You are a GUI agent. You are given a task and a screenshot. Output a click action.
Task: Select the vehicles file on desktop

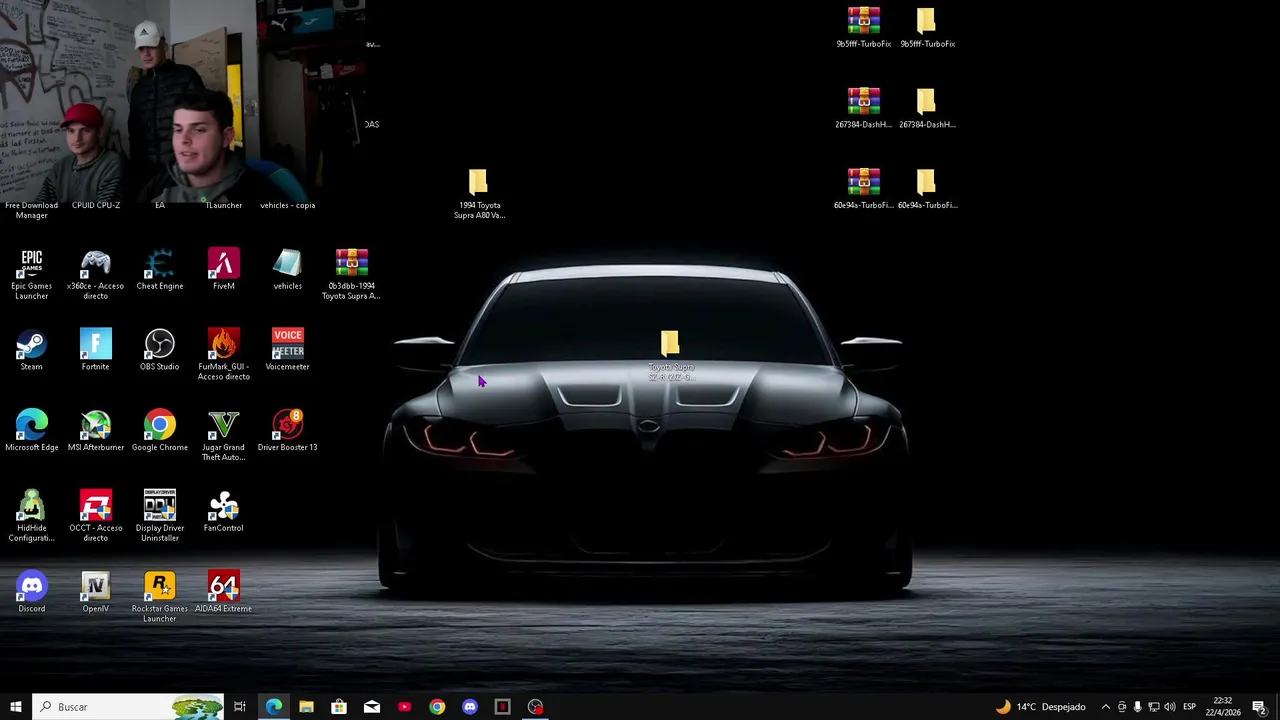288,270
